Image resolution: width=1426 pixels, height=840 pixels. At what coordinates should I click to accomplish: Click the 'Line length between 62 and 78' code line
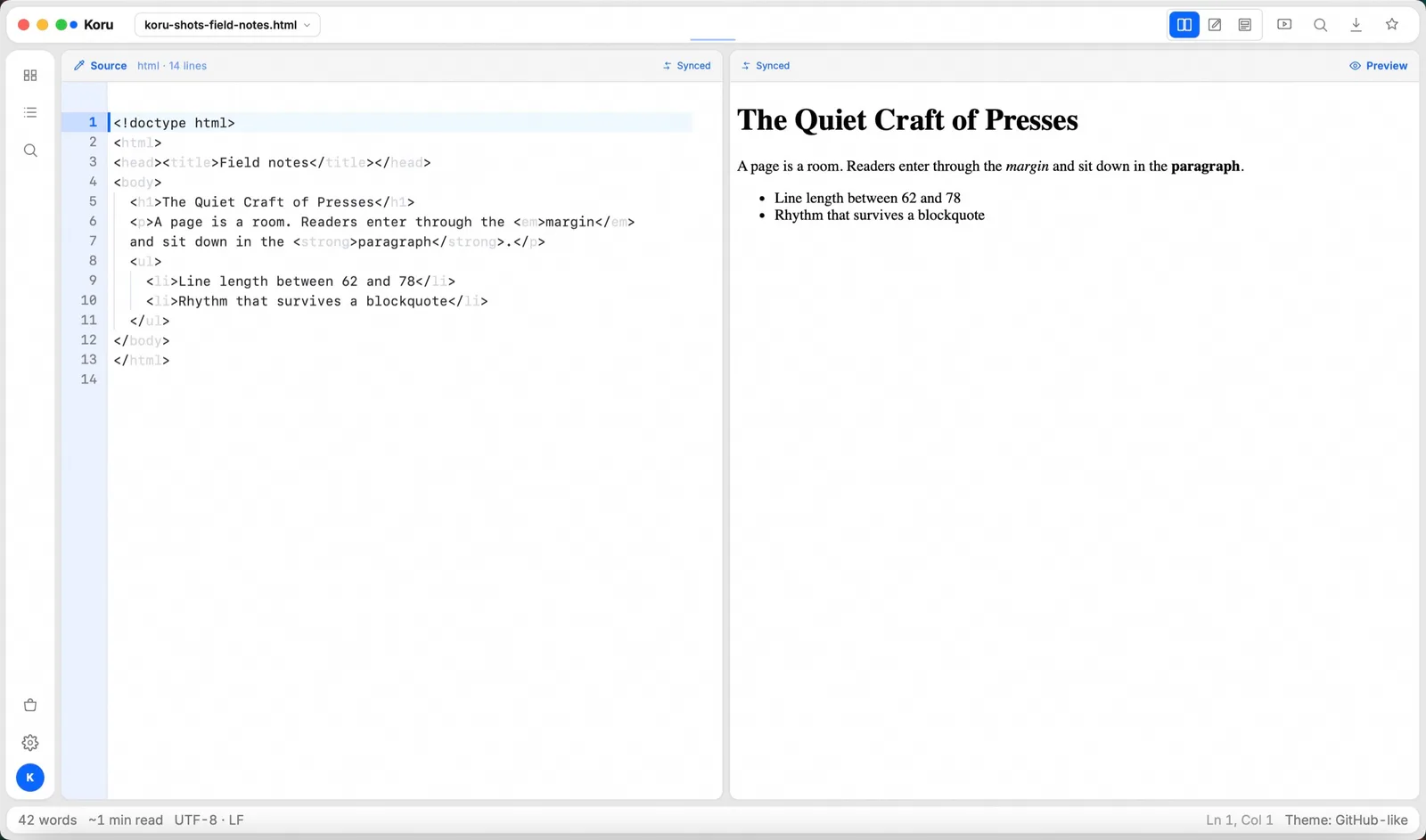click(x=300, y=281)
